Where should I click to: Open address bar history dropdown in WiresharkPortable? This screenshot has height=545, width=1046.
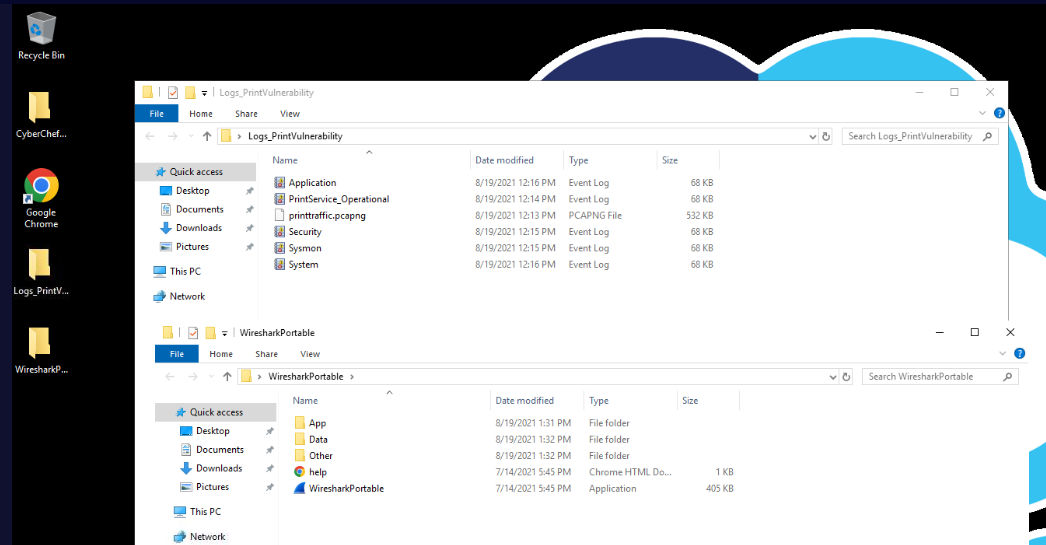pyautogui.click(x=833, y=377)
